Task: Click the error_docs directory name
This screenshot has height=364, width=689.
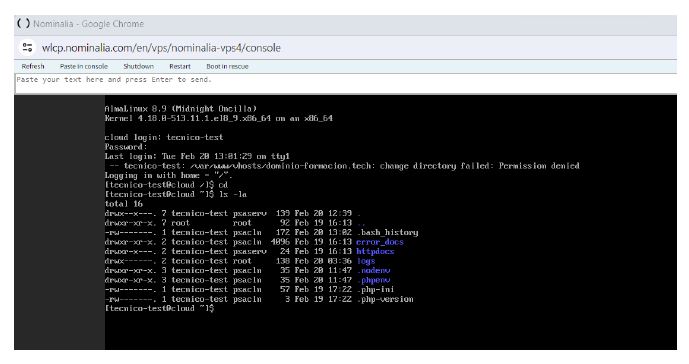Action: click(x=380, y=242)
